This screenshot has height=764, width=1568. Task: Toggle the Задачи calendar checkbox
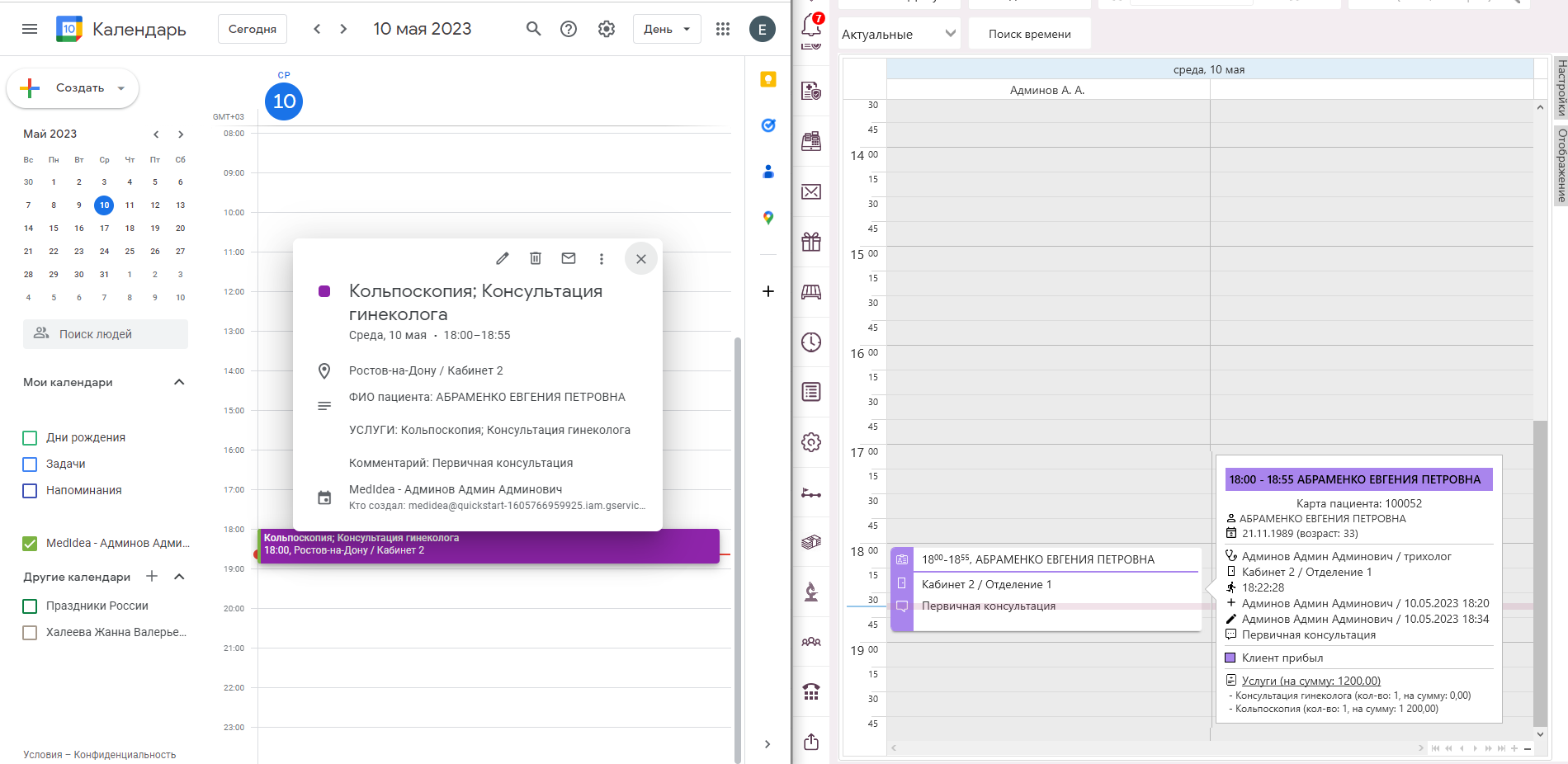(30, 465)
